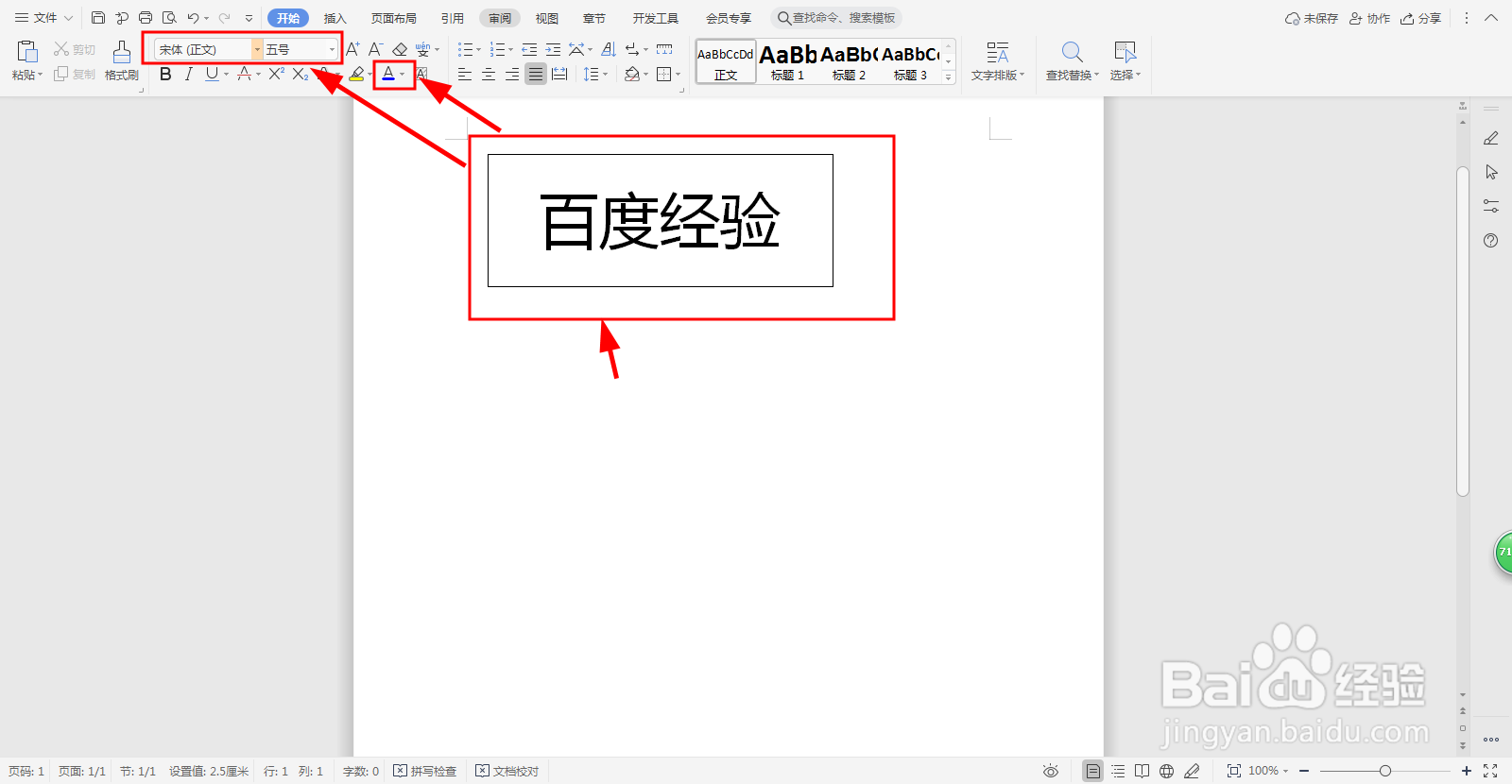Click the Superscript X² icon

[276, 74]
